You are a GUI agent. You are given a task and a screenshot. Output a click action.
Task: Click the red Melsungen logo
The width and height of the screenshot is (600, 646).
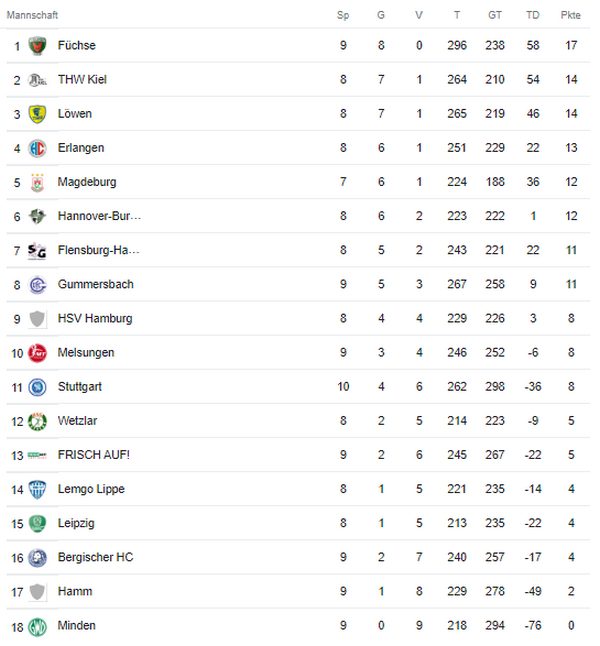pos(38,353)
